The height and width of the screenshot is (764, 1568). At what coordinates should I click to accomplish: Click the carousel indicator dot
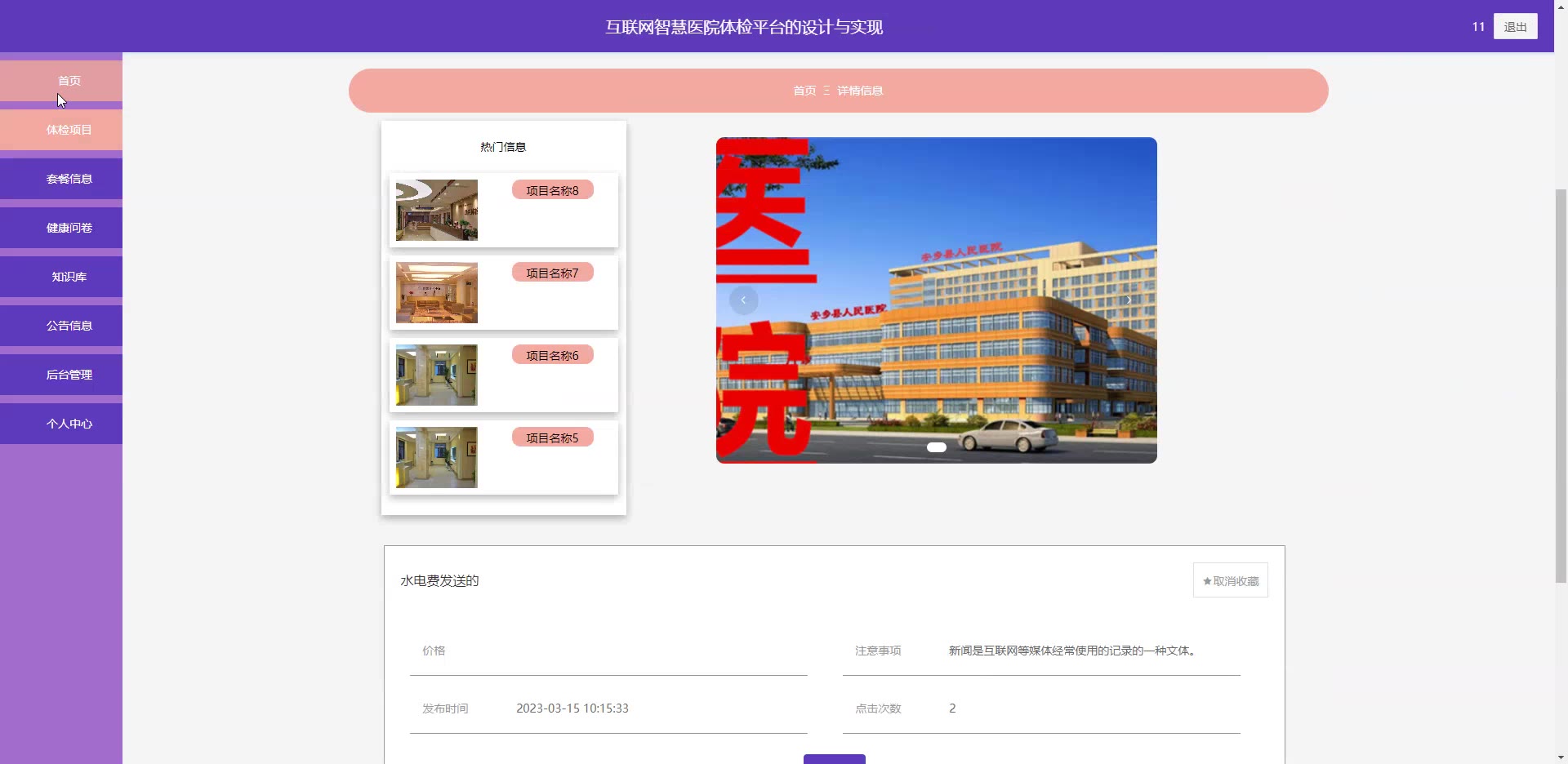coord(937,447)
